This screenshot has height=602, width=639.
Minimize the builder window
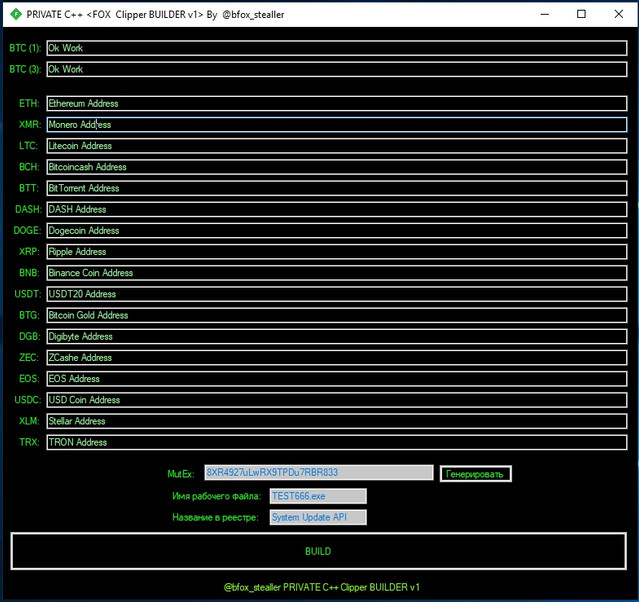click(544, 14)
